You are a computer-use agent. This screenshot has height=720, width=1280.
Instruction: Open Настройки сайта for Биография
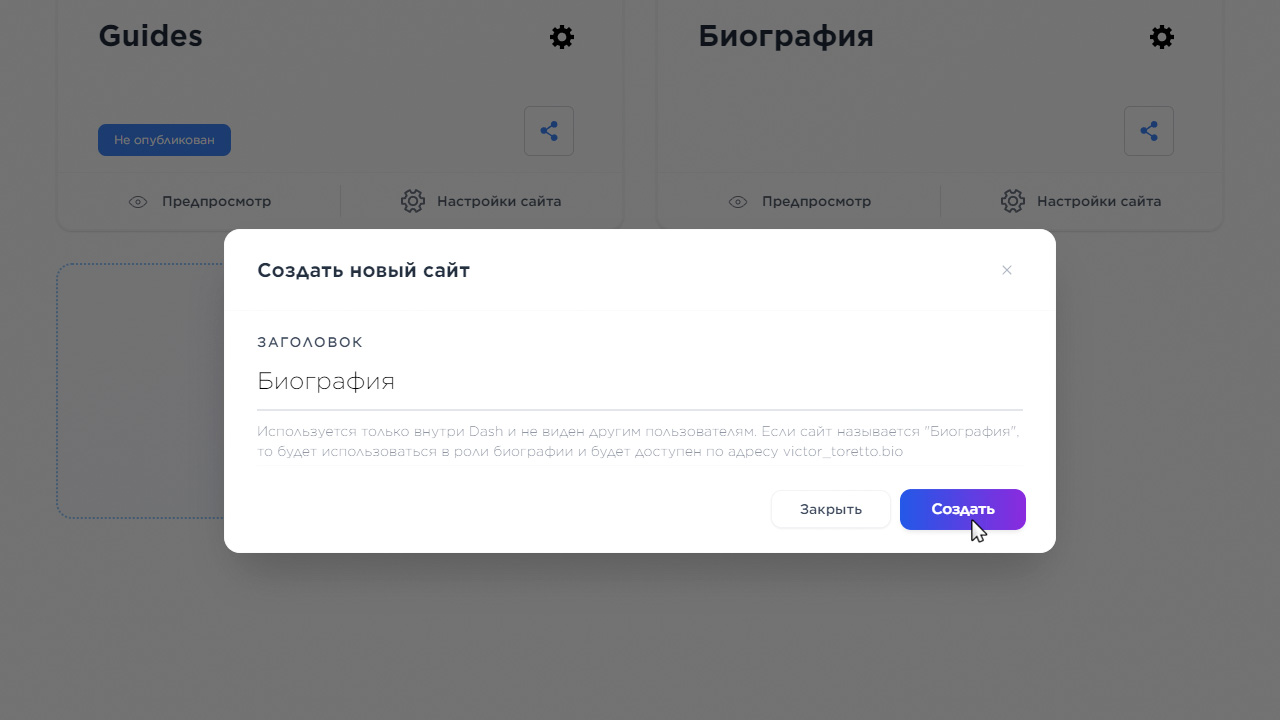(1099, 201)
